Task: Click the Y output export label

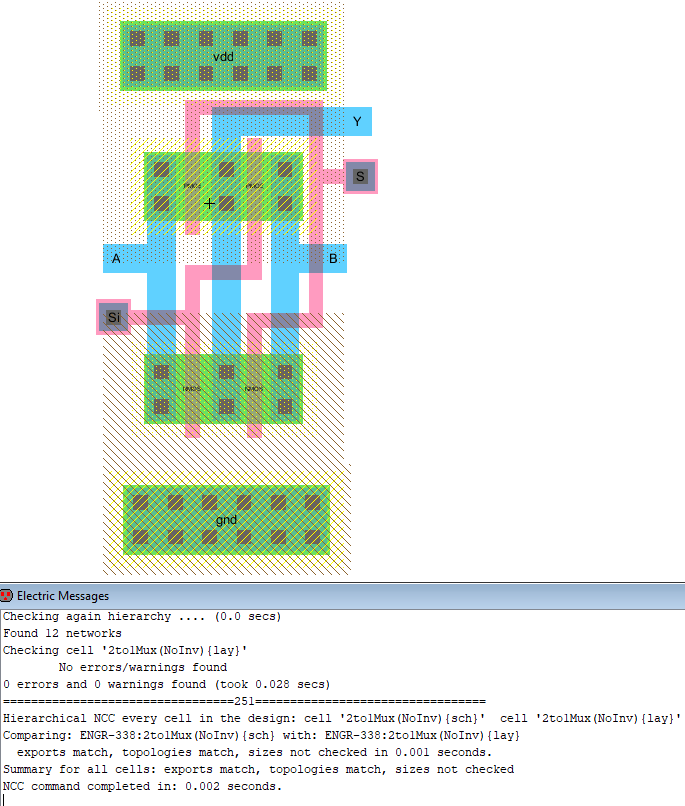Action: [357, 122]
